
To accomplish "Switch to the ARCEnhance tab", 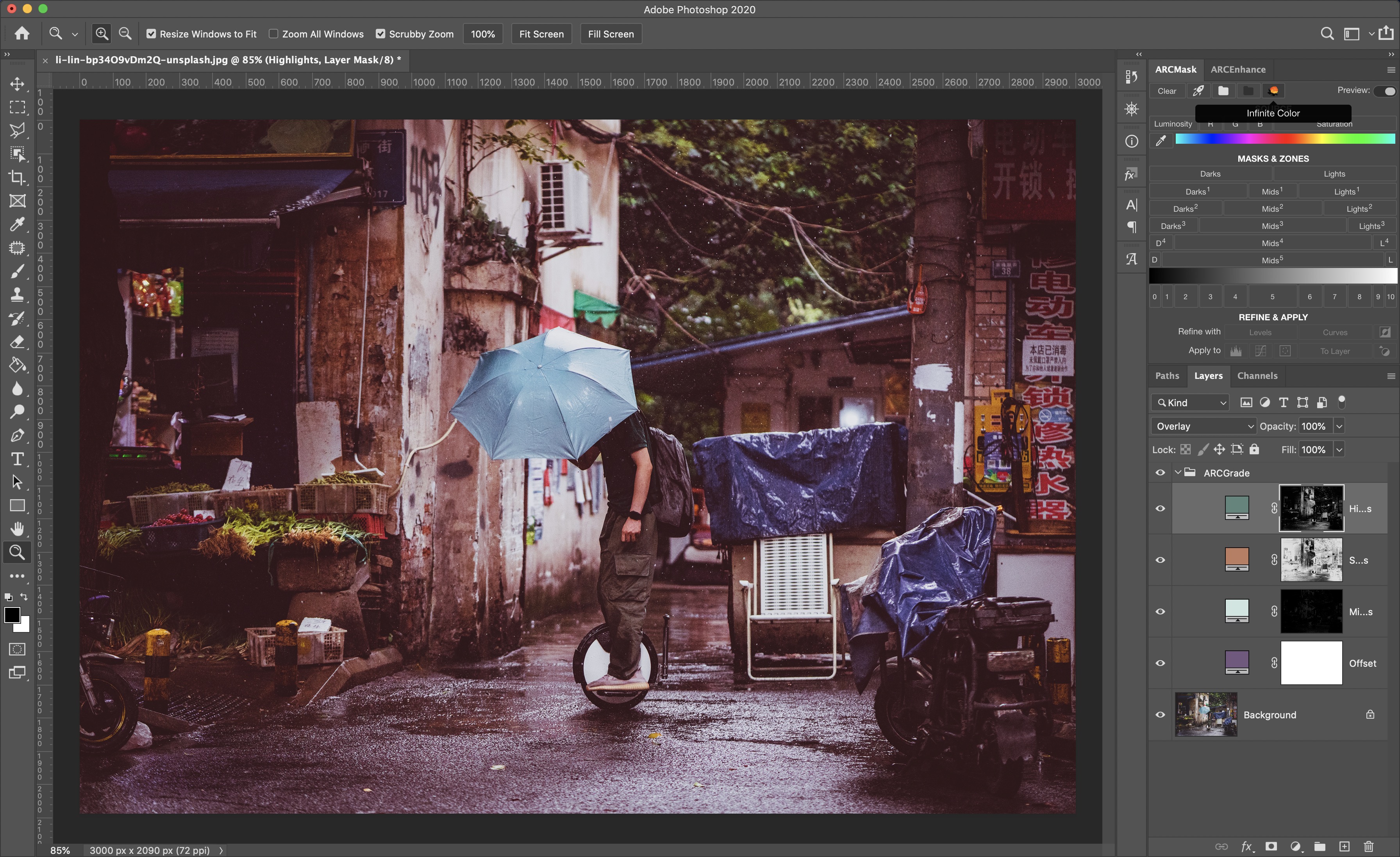I will (1237, 69).
